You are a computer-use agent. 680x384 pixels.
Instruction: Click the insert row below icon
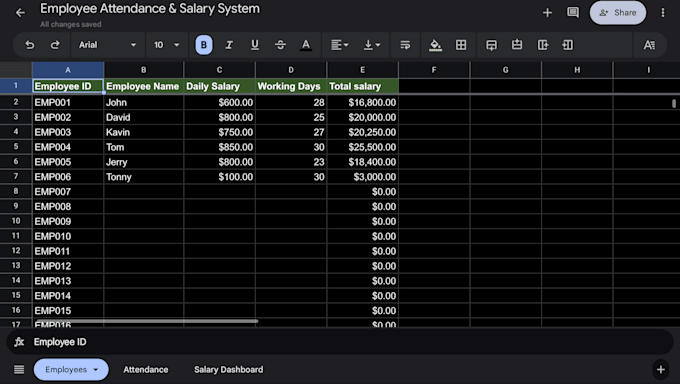click(491, 45)
